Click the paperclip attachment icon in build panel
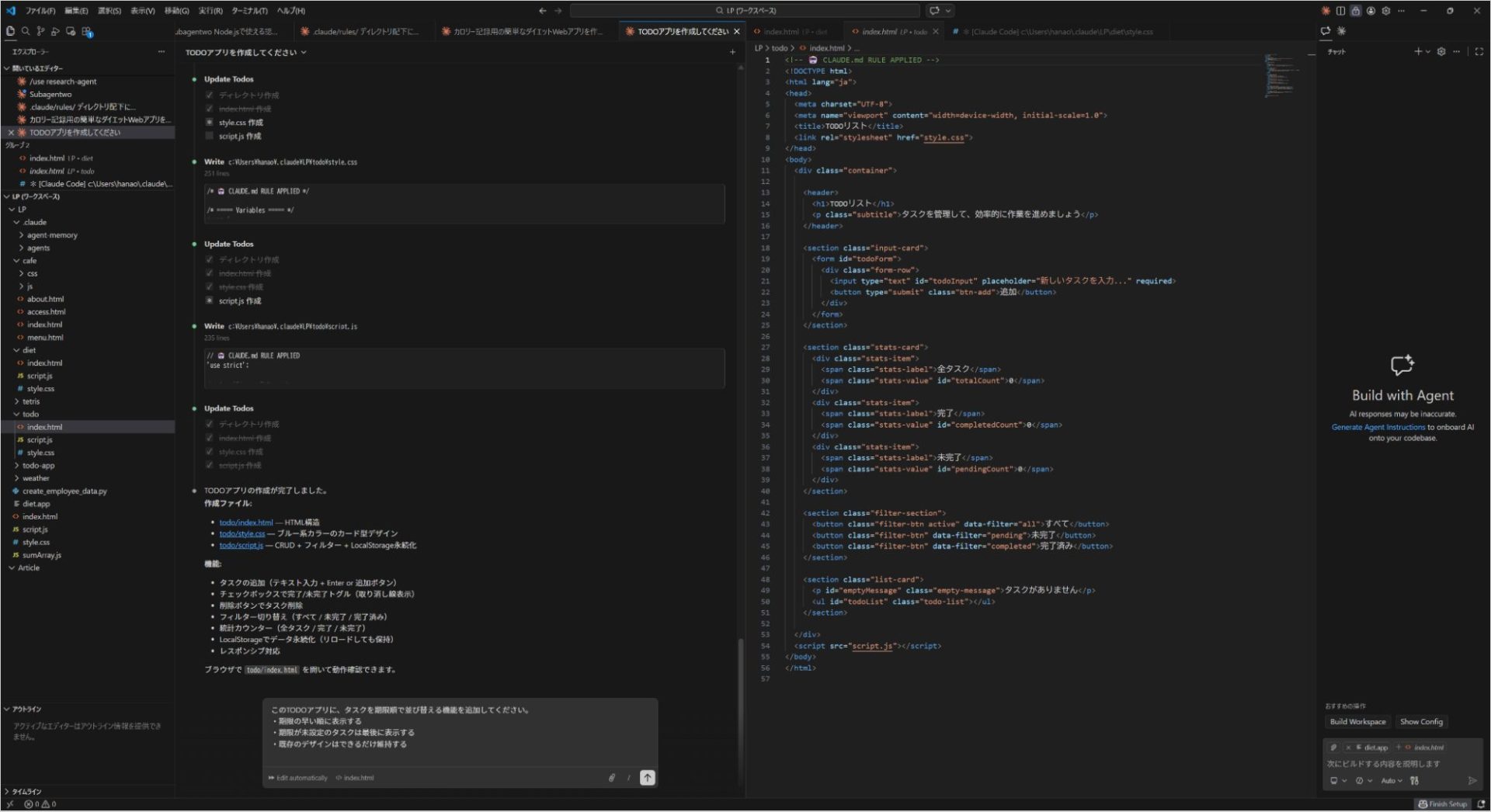The height and width of the screenshot is (812, 1491). pos(1333,748)
